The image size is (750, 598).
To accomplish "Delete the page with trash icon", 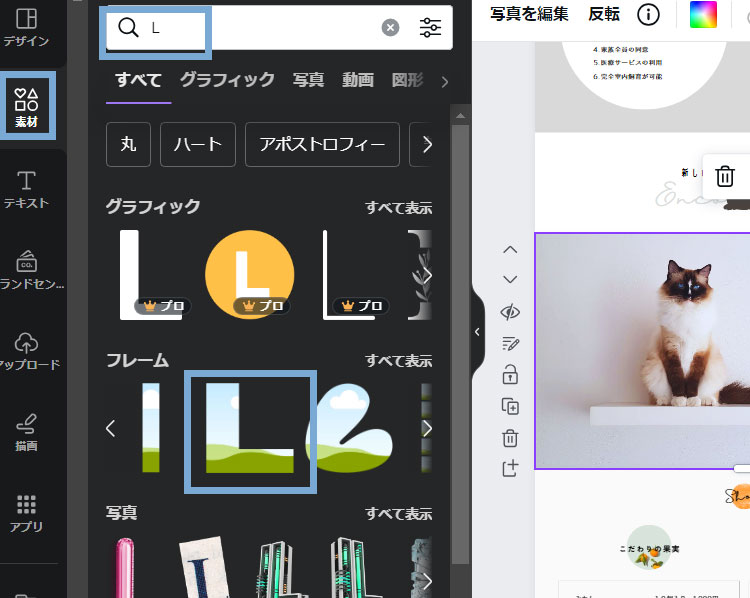I will pos(510,438).
